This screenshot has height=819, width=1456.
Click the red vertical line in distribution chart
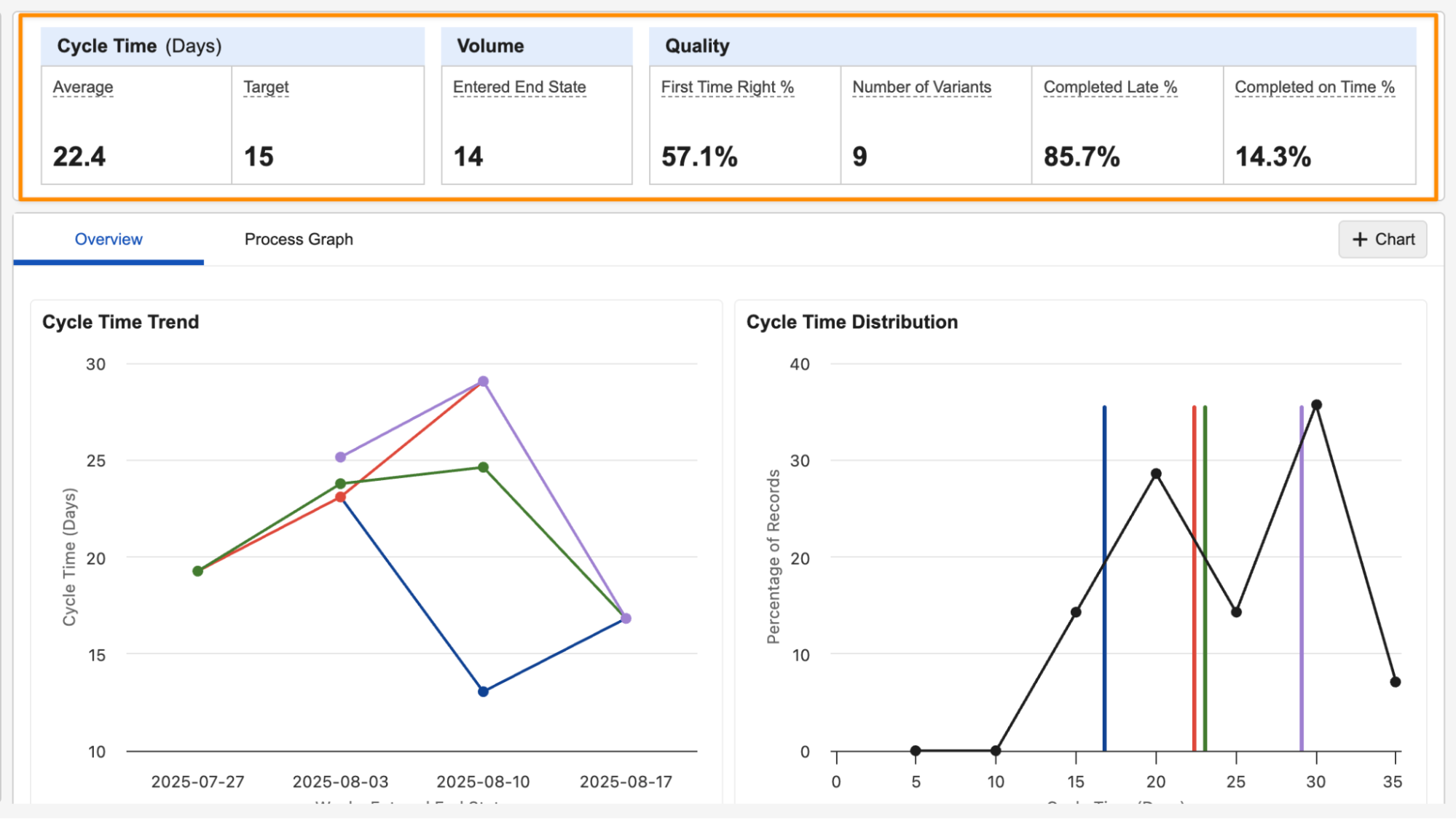click(x=1194, y=656)
